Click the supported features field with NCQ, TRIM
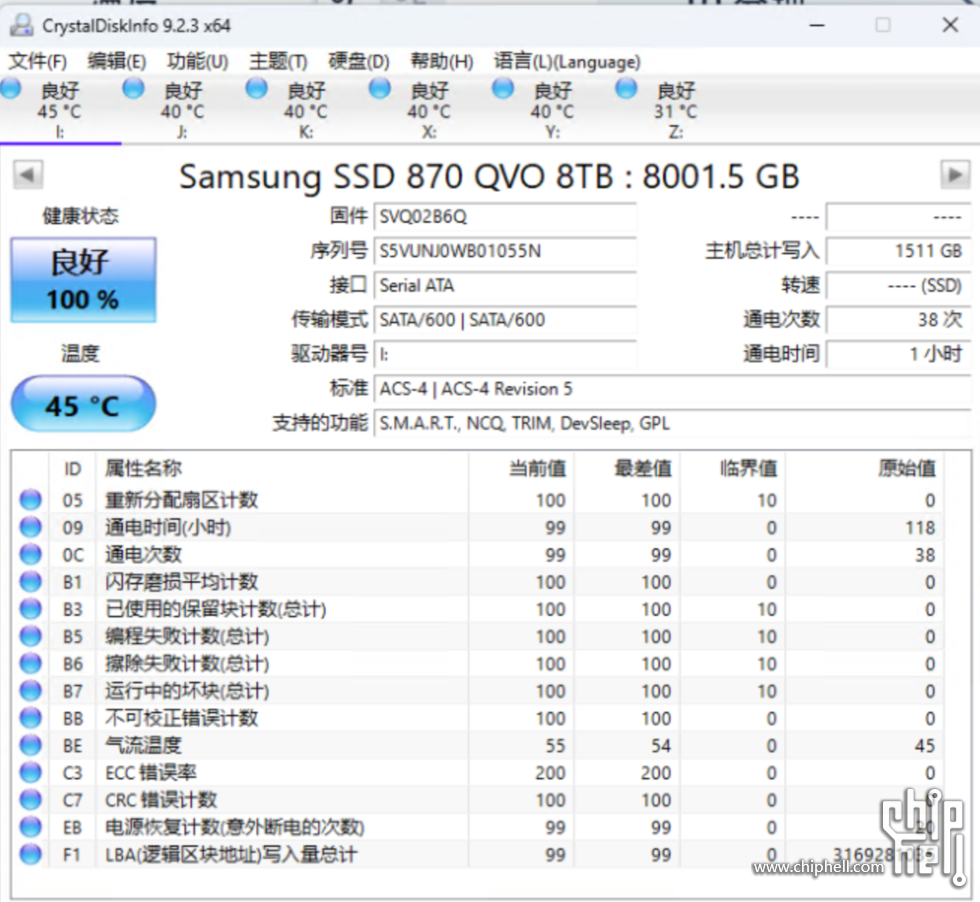 pyautogui.click(x=672, y=423)
